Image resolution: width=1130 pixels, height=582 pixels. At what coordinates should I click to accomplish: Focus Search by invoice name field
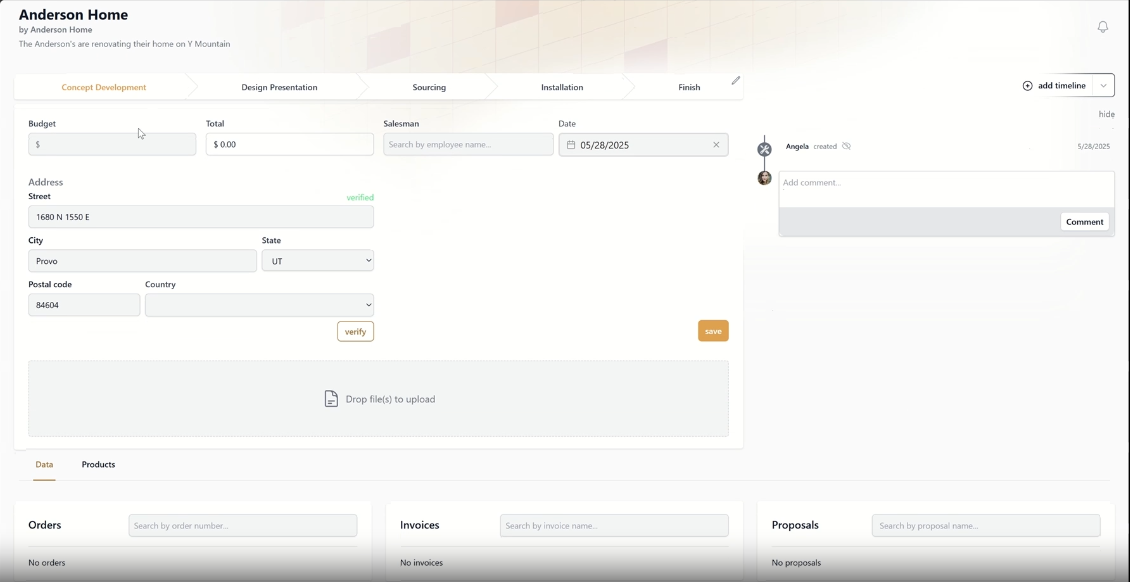point(614,526)
